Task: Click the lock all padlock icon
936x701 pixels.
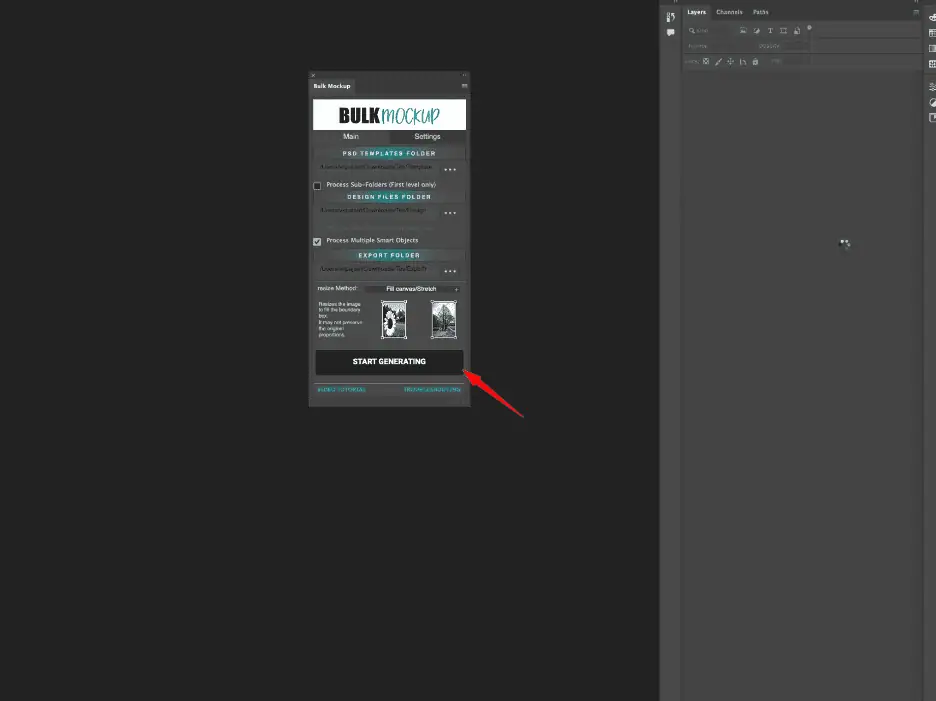Action: click(755, 61)
